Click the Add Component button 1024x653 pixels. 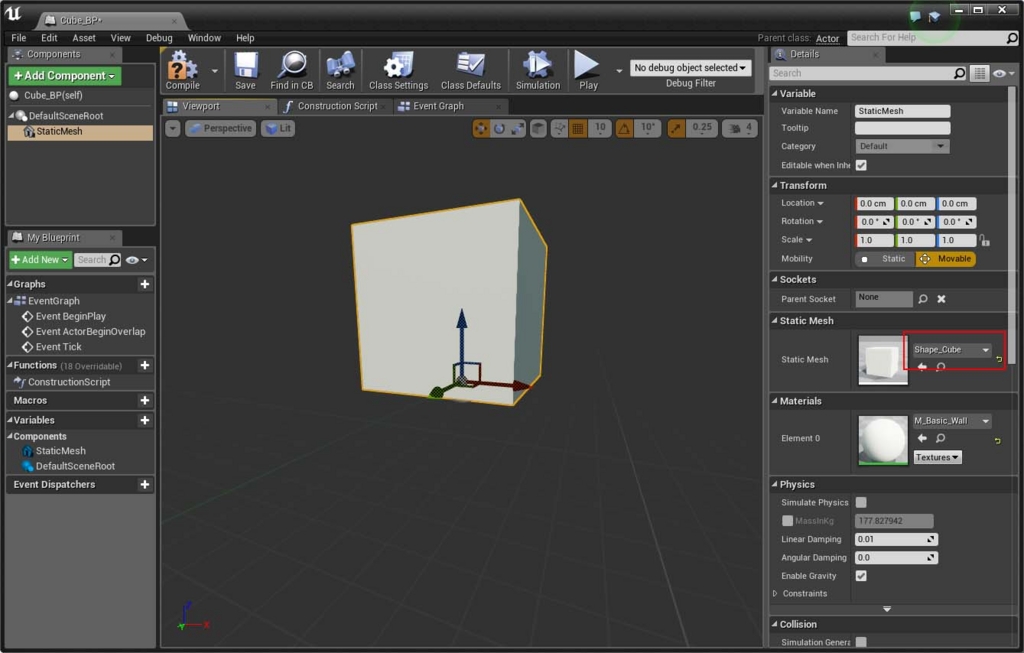[x=64, y=76]
